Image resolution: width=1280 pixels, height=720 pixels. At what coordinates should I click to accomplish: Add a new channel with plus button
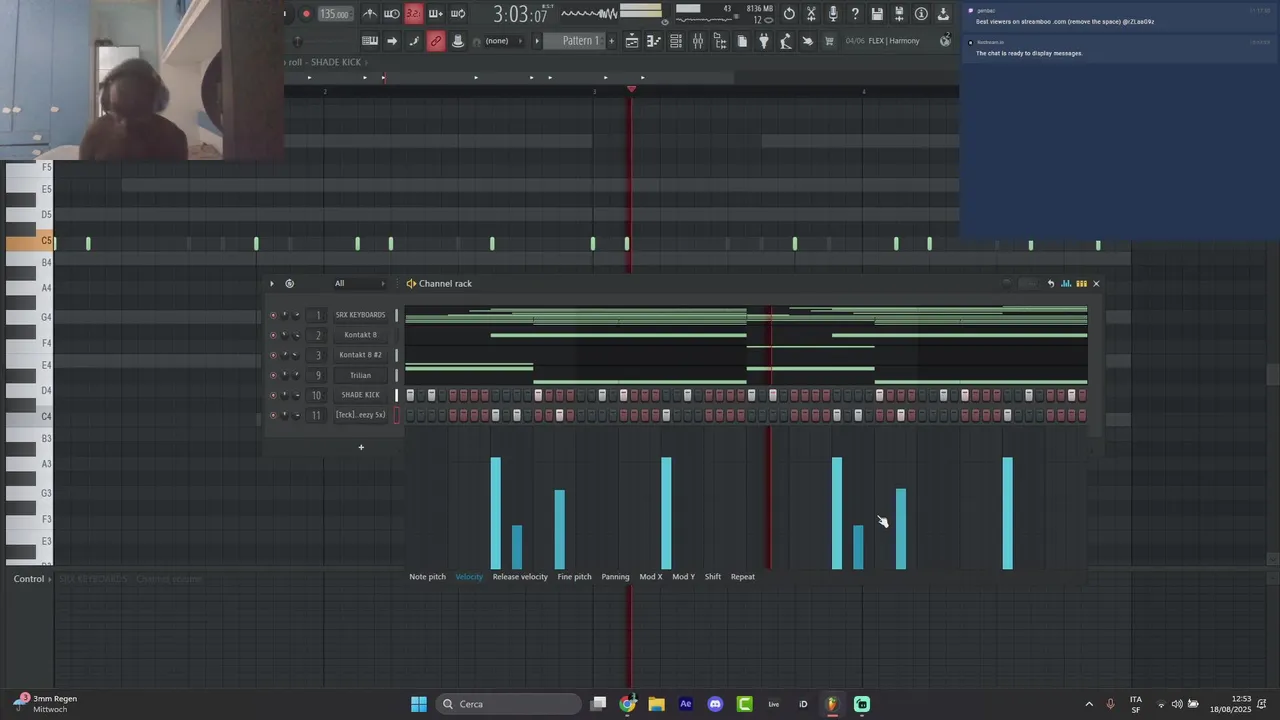tap(361, 447)
